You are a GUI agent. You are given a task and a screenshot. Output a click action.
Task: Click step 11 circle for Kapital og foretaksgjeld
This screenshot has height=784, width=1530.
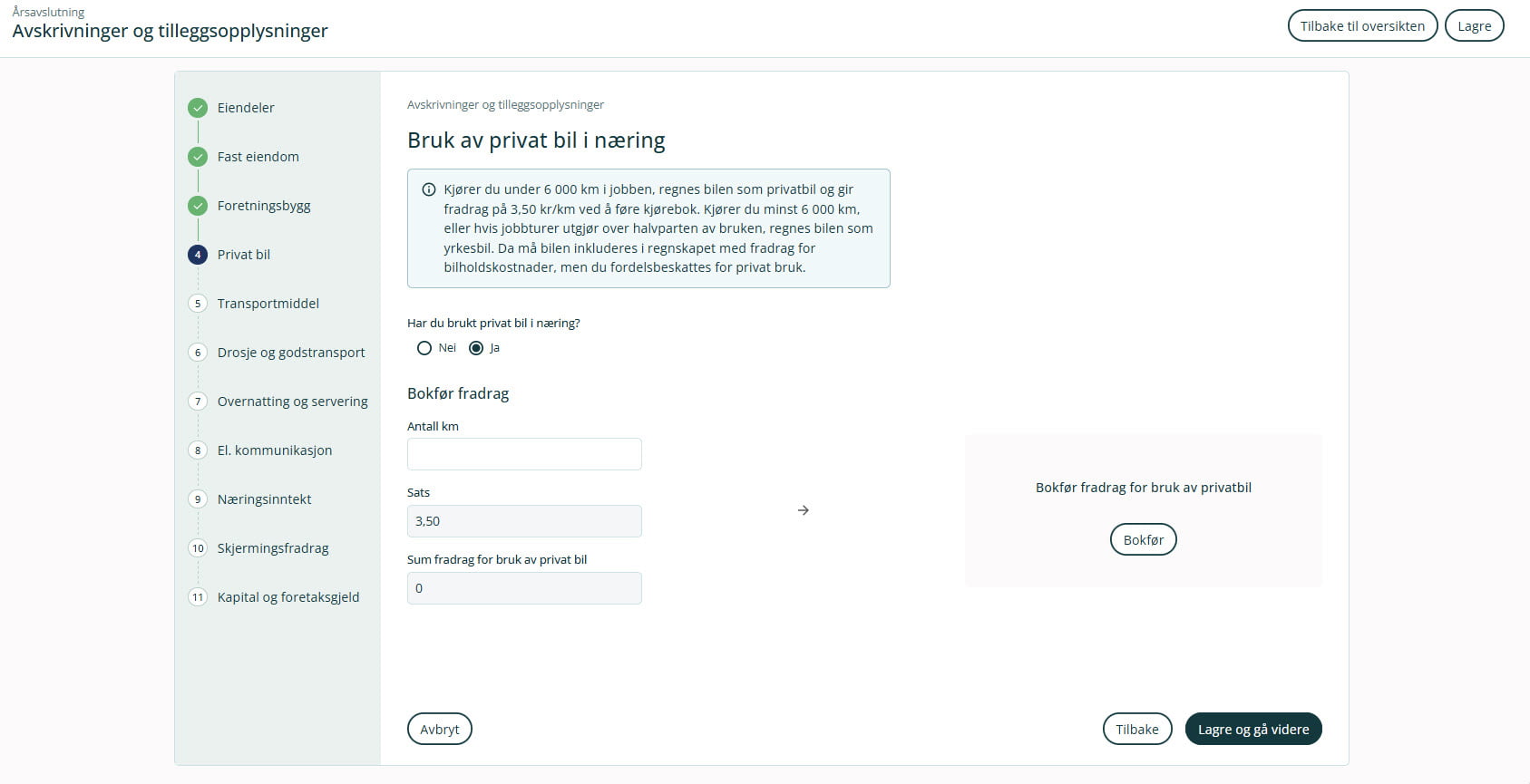(x=198, y=597)
